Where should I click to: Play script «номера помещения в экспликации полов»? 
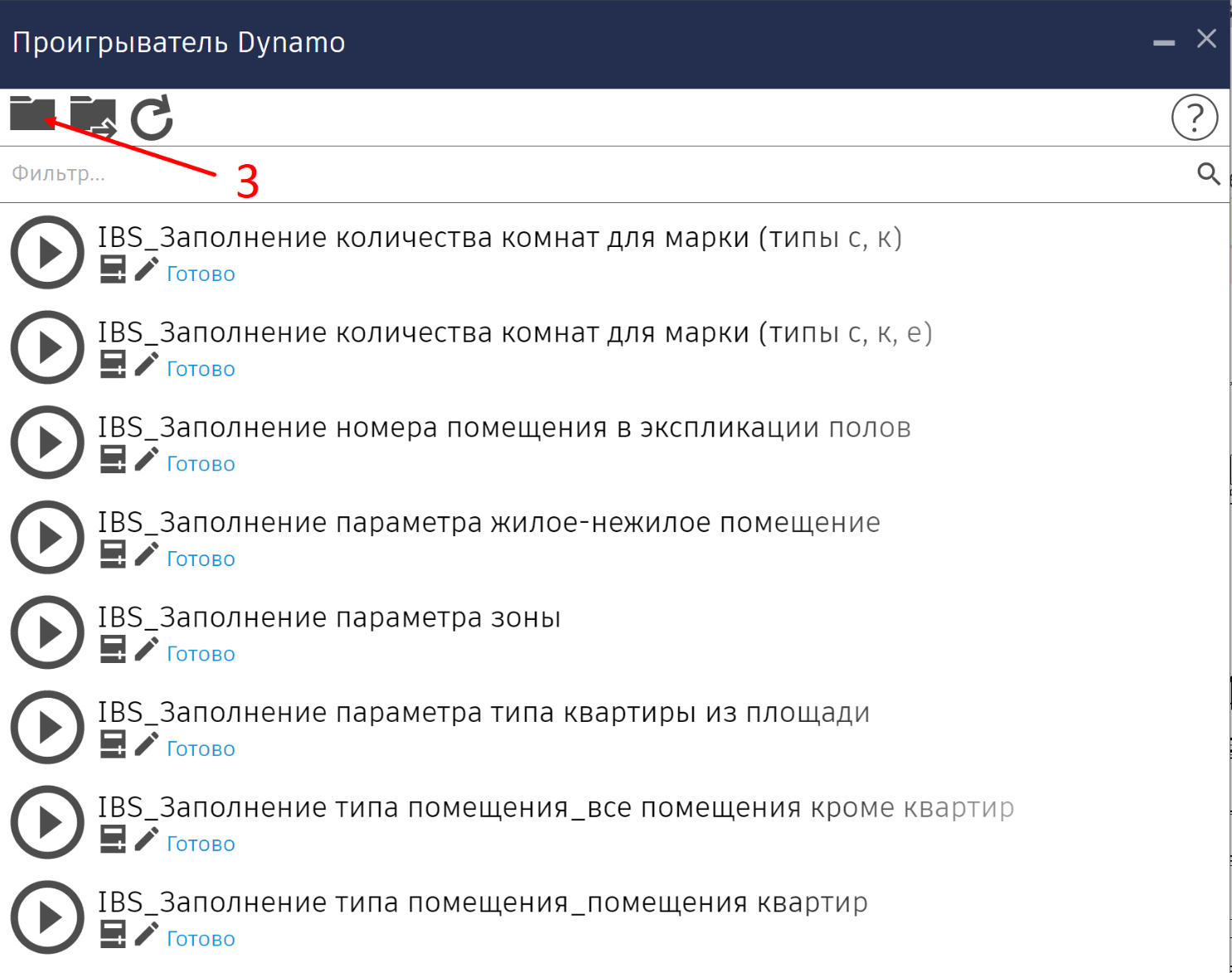47,442
